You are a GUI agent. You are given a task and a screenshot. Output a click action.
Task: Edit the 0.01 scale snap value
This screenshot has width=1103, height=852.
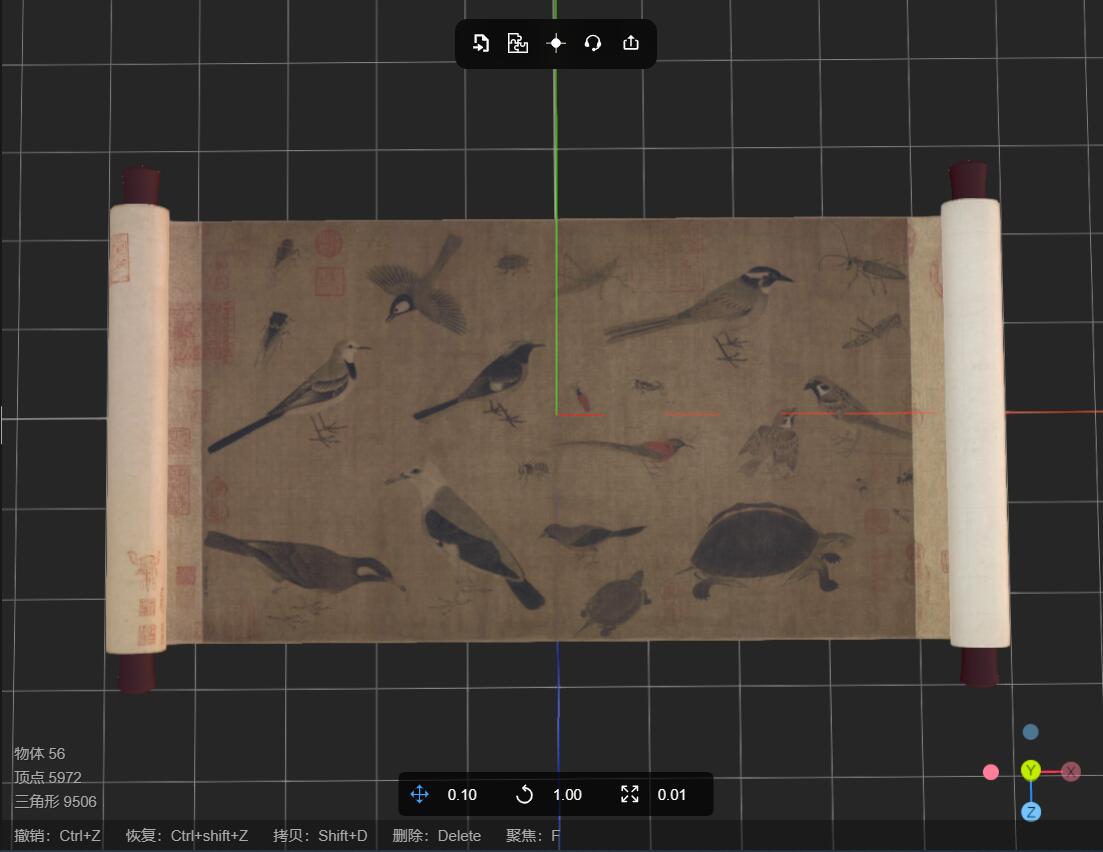point(672,795)
